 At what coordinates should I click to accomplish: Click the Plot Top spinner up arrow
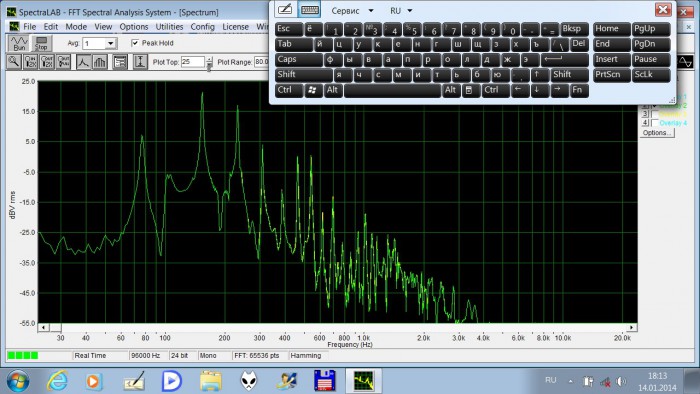coord(209,59)
